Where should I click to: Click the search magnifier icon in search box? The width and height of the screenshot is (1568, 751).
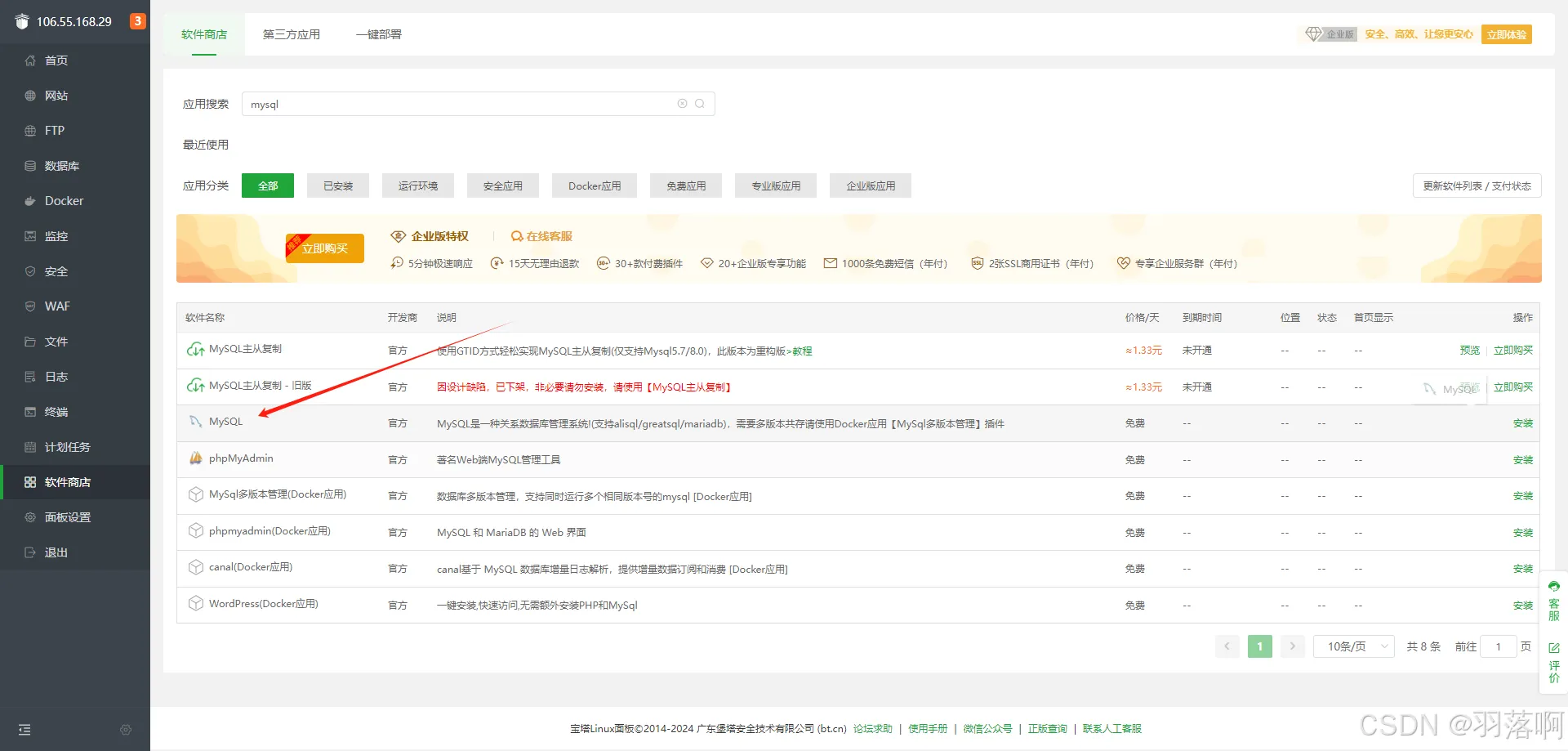pos(700,104)
